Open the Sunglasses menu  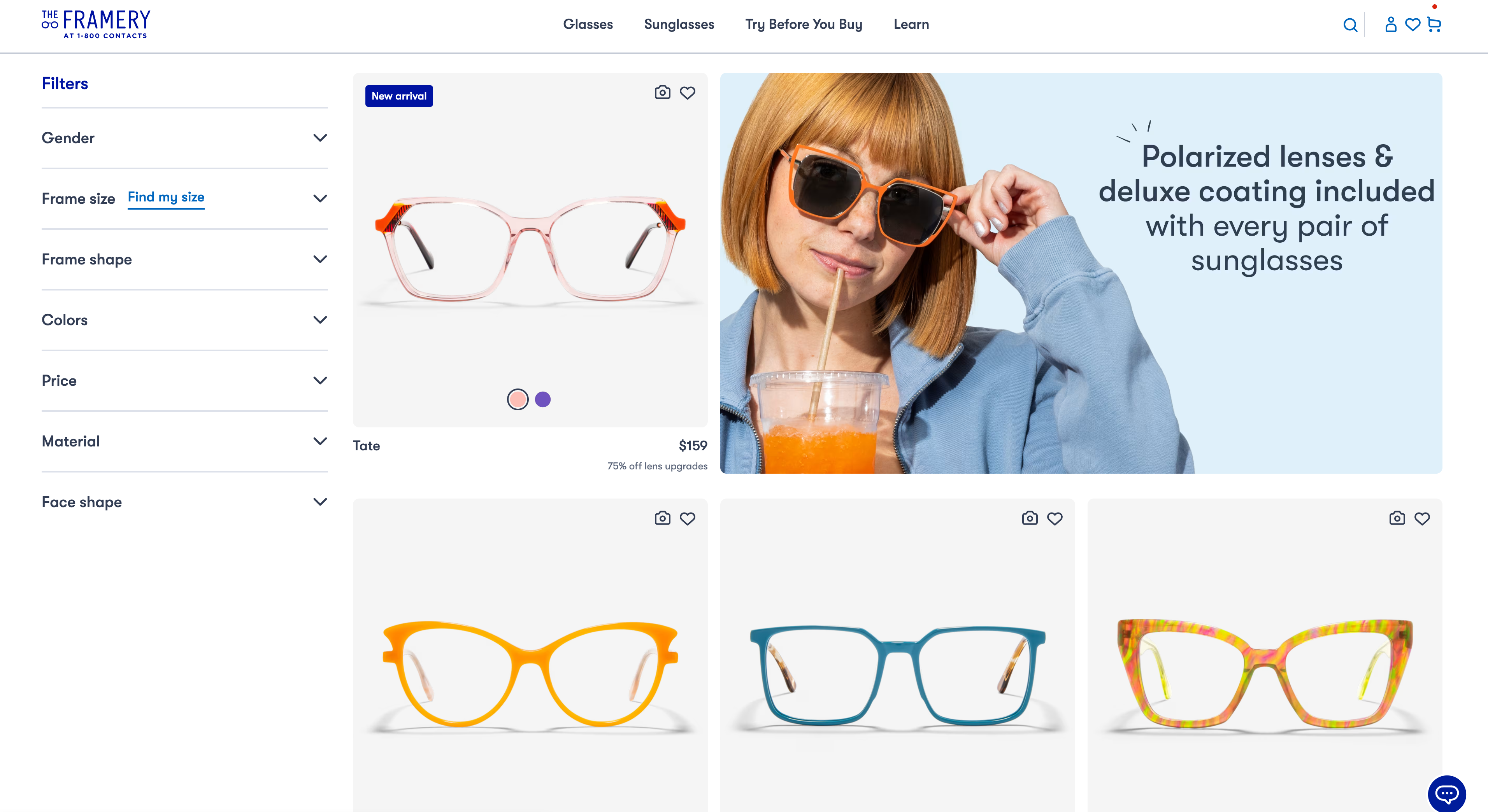(x=679, y=24)
